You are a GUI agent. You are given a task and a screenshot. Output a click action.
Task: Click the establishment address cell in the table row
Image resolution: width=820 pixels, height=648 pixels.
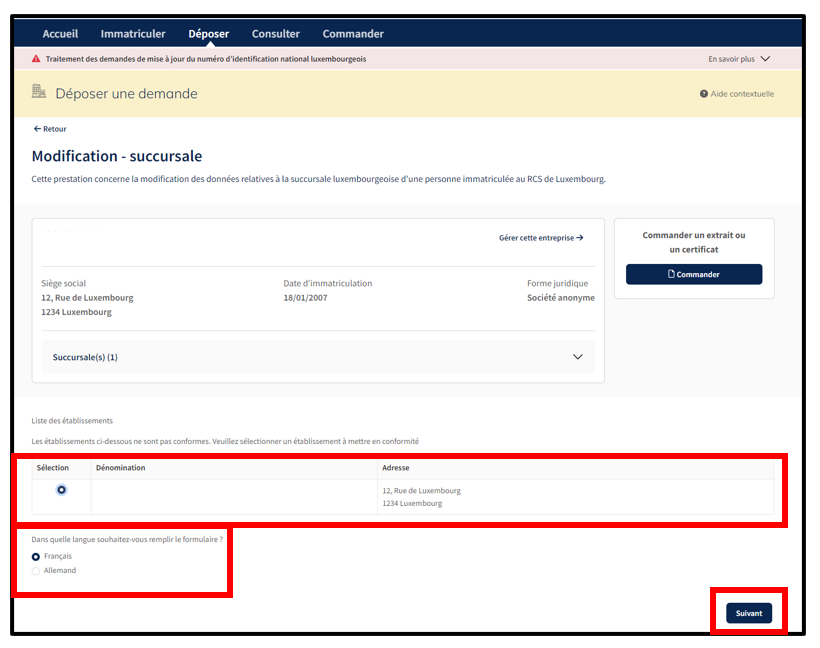[421, 497]
